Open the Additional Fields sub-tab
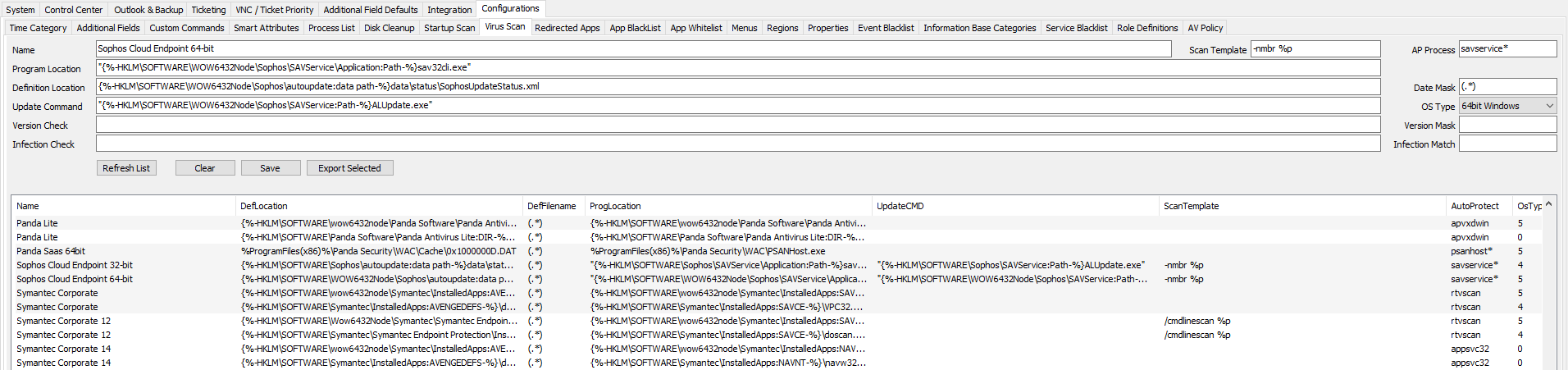Viewport: 1568px width, 370px height. (108, 28)
